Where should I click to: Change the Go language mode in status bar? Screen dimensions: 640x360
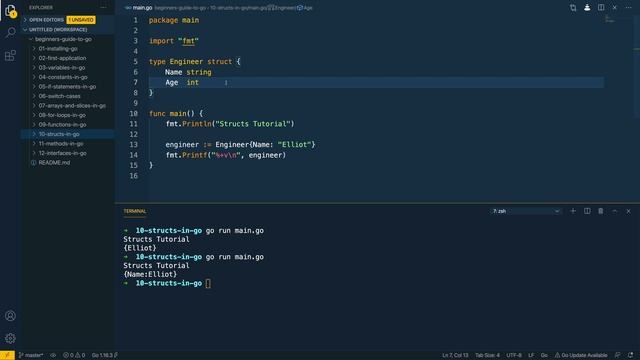pos(544,355)
